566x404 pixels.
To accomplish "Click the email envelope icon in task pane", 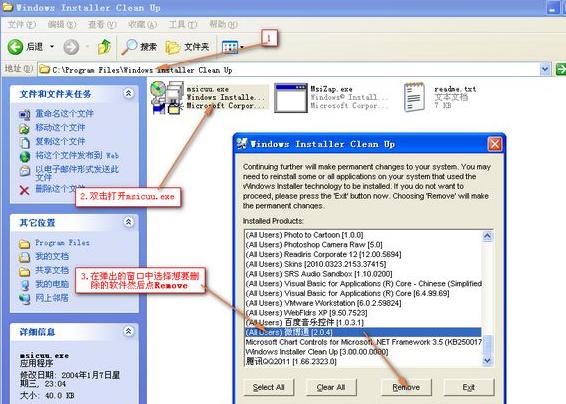I will (24, 170).
